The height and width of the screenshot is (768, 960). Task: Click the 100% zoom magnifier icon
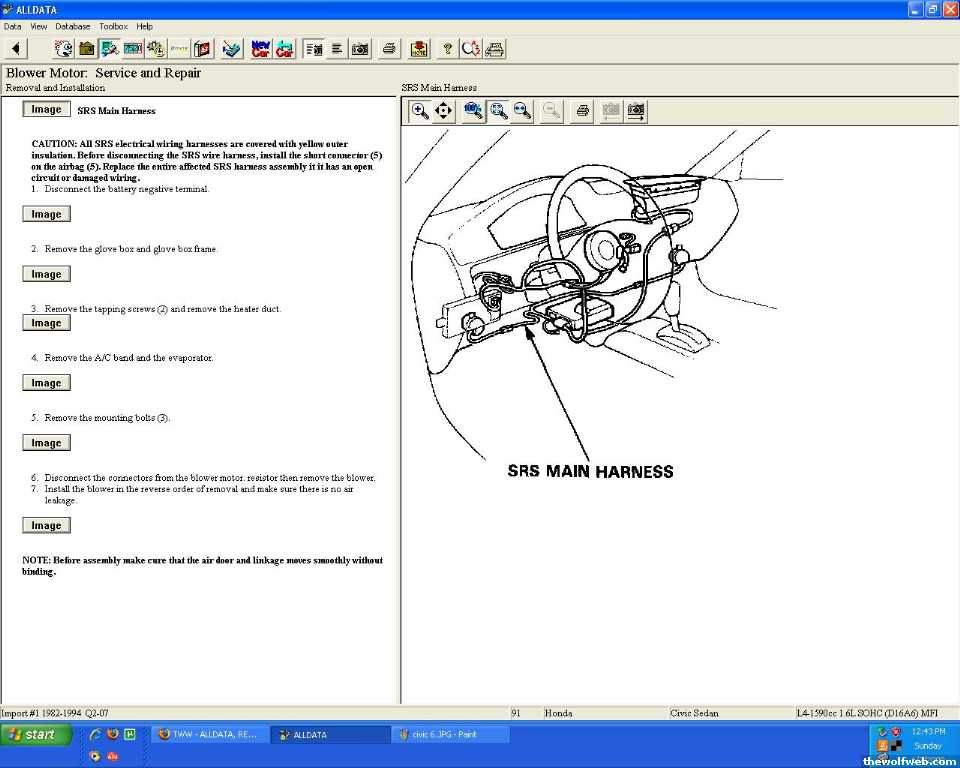[473, 111]
